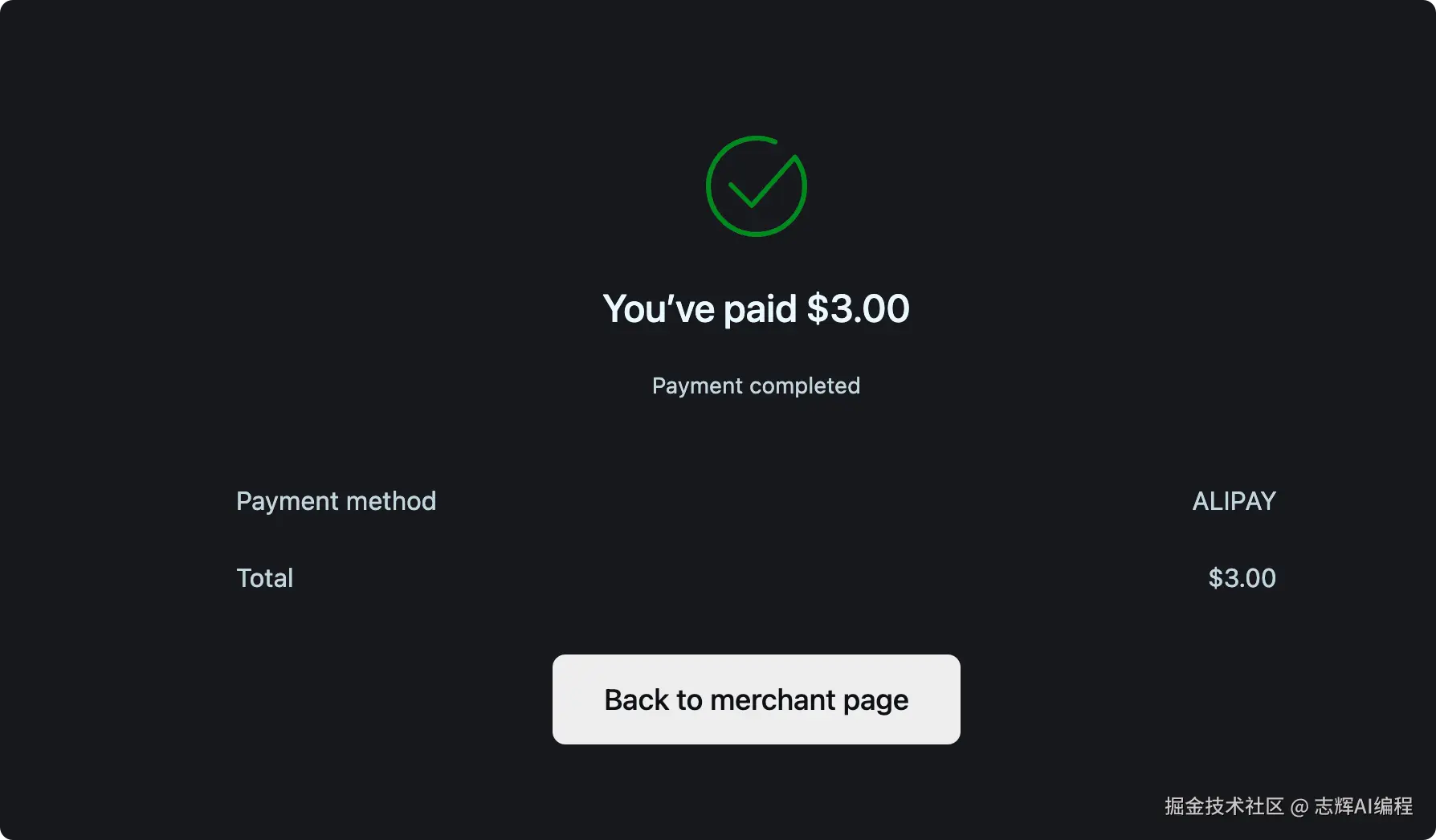Select the $3.00 amount in the Total row
Image resolution: width=1436 pixels, height=840 pixels.
coord(1242,578)
